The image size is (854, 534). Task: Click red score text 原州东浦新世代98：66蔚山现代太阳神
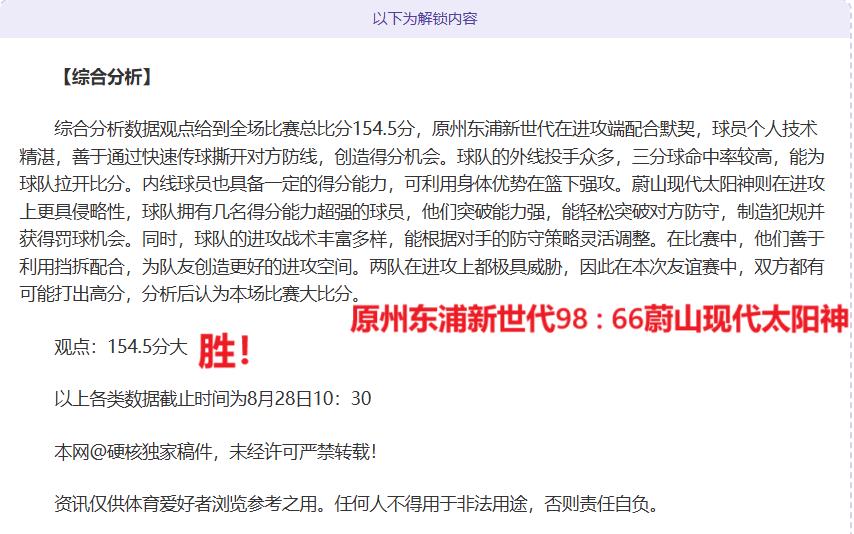[599, 319]
